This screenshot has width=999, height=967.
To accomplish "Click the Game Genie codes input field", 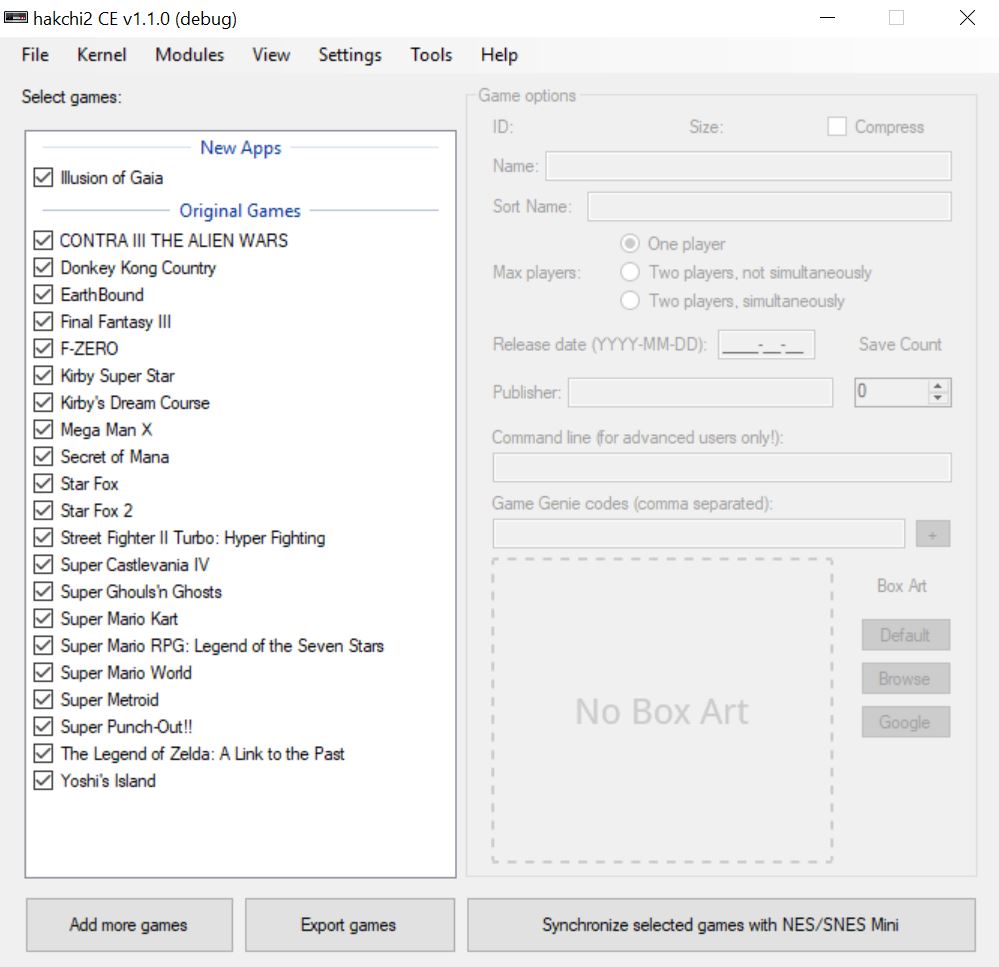I will 698,534.
